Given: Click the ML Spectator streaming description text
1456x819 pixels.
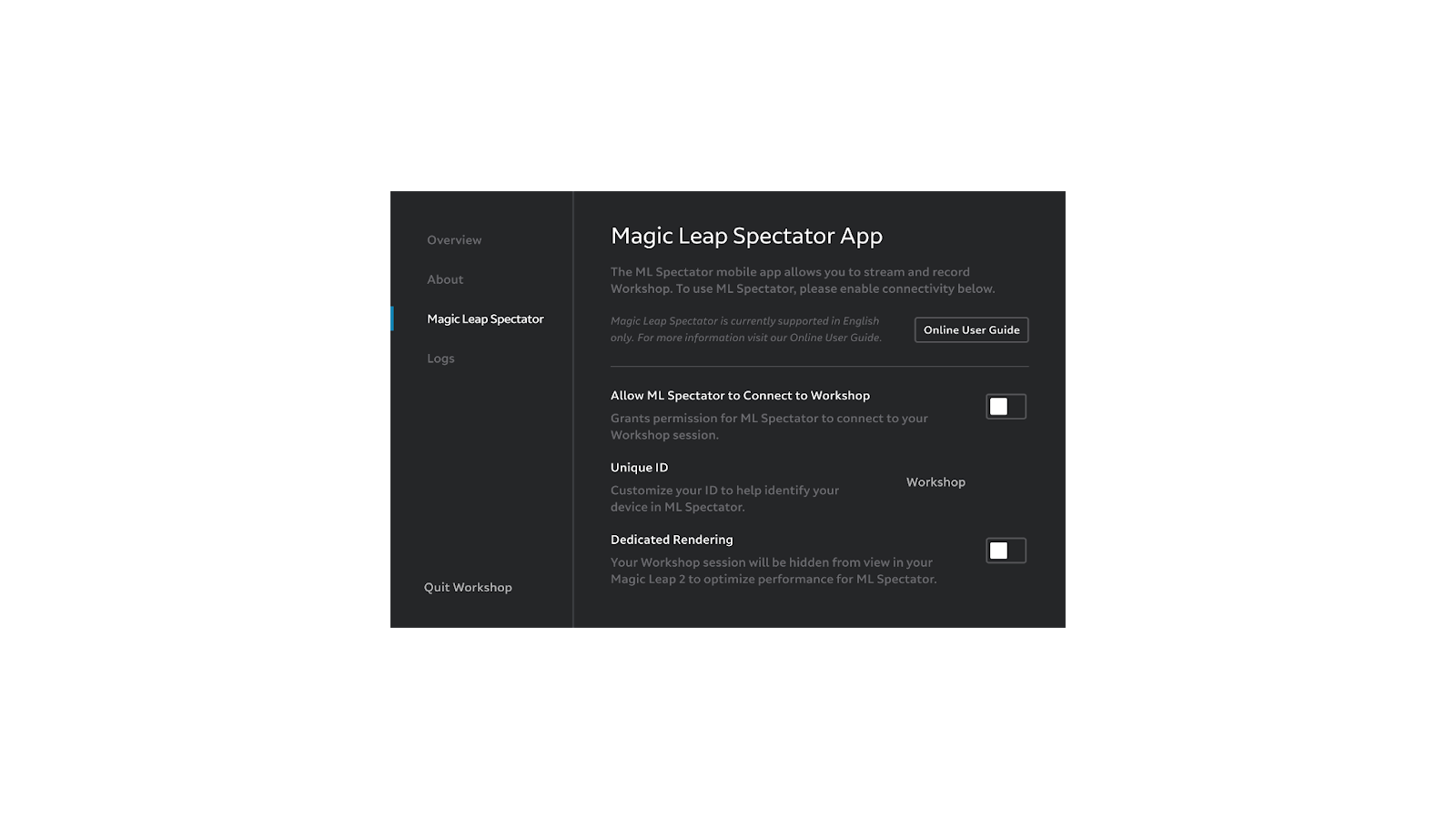Looking at the screenshot, I should (x=804, y=279).
